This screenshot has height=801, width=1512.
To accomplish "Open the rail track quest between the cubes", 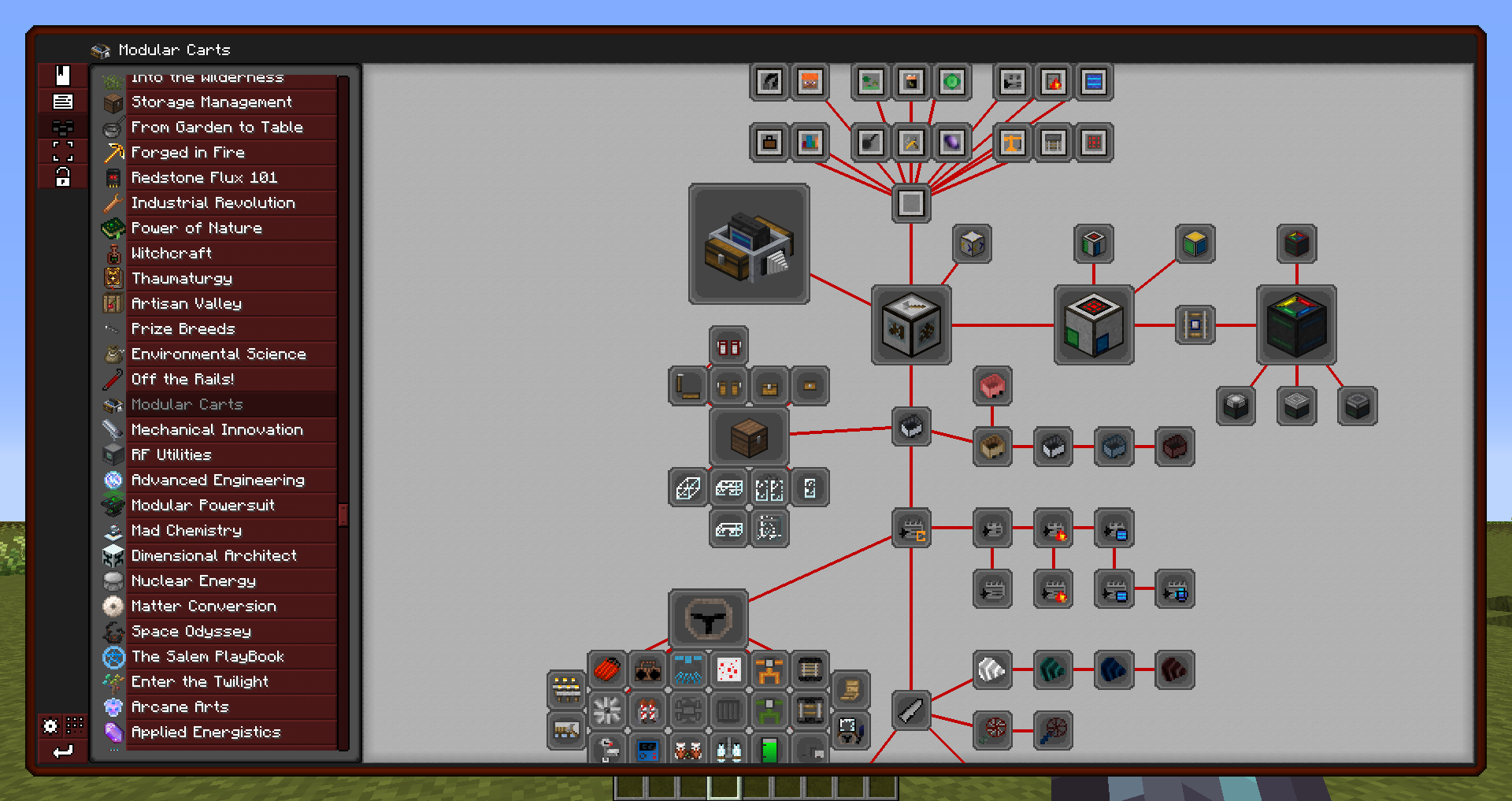I will tap(1195, 325).
